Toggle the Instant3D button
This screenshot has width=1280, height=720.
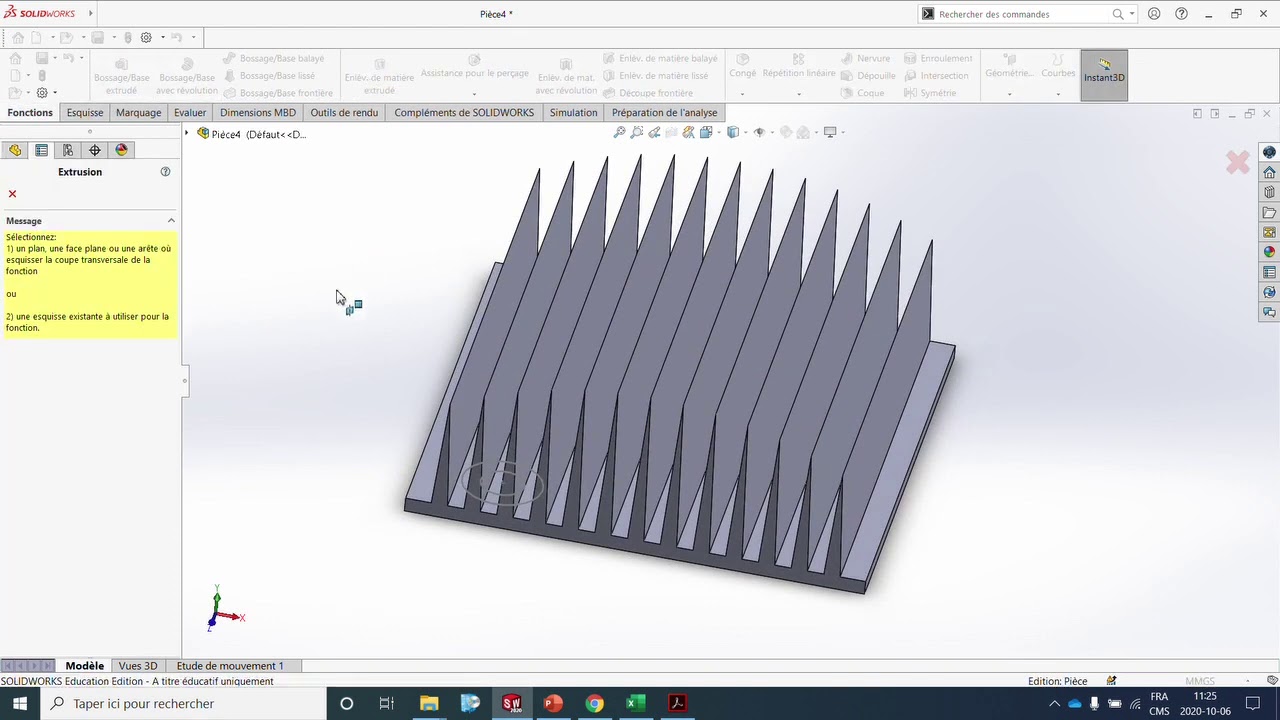point(1104,75)
